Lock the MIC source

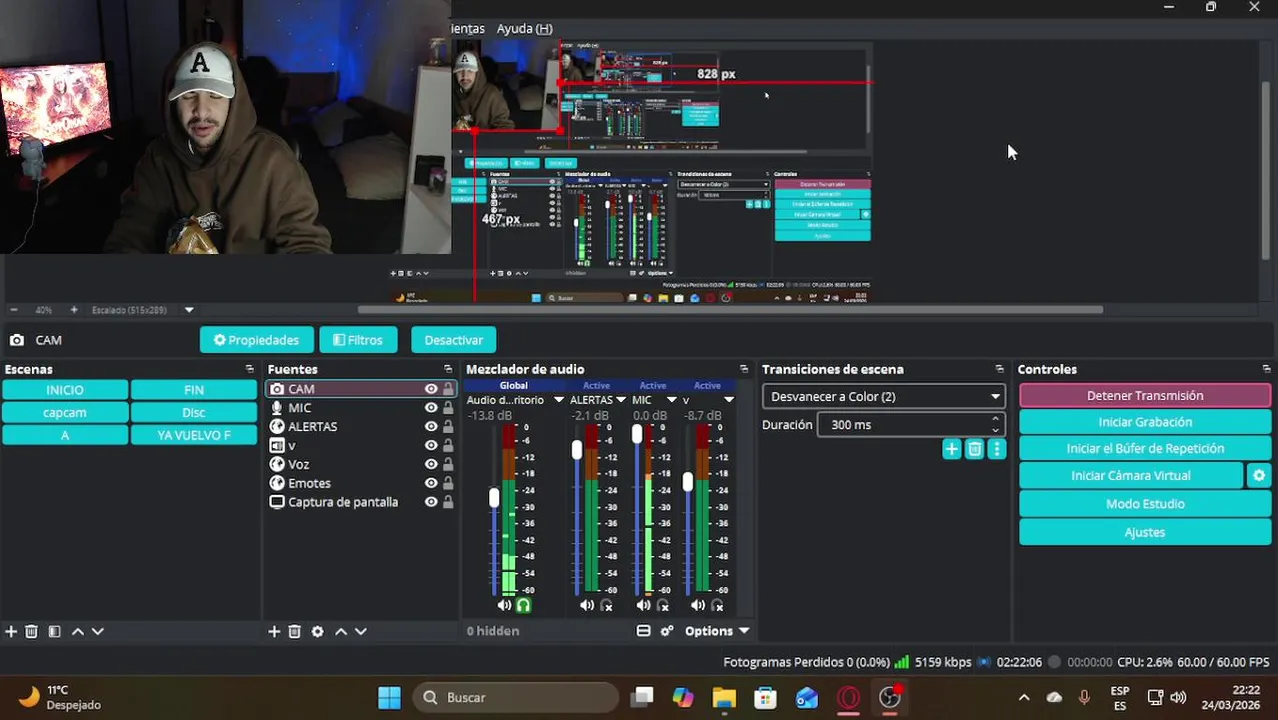coord(448,408)
